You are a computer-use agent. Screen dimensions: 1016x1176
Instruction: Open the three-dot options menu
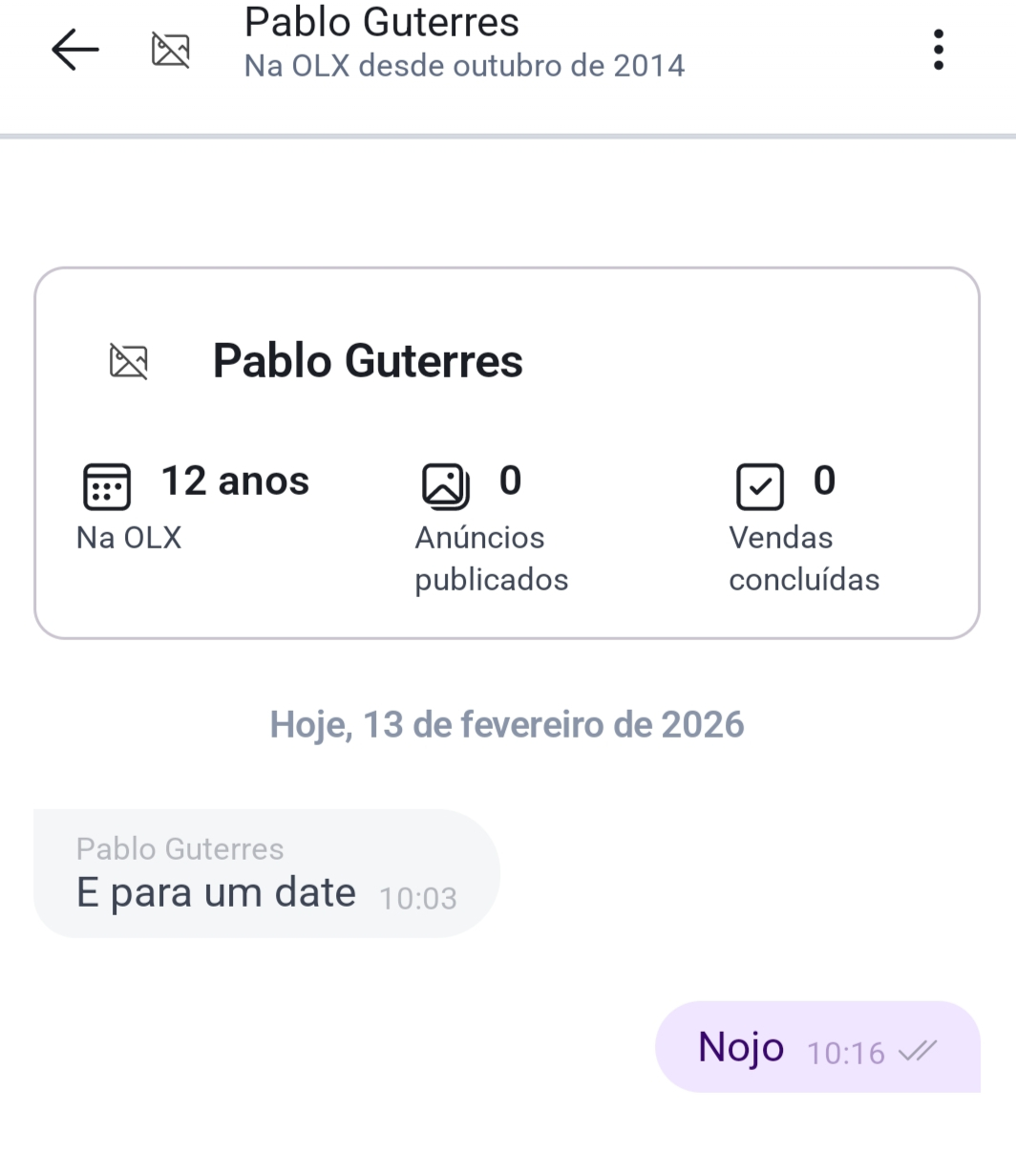[x=939, y=50]
